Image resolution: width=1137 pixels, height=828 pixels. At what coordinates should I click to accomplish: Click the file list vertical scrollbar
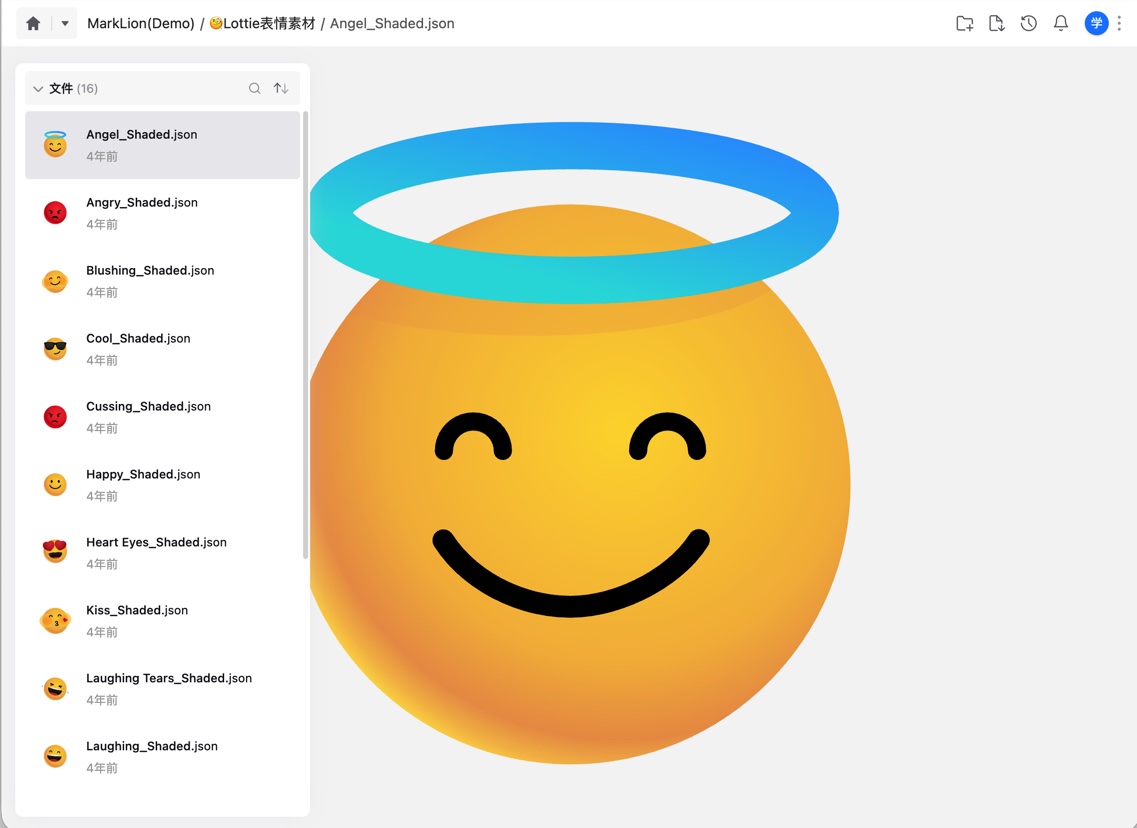[305, 335]
